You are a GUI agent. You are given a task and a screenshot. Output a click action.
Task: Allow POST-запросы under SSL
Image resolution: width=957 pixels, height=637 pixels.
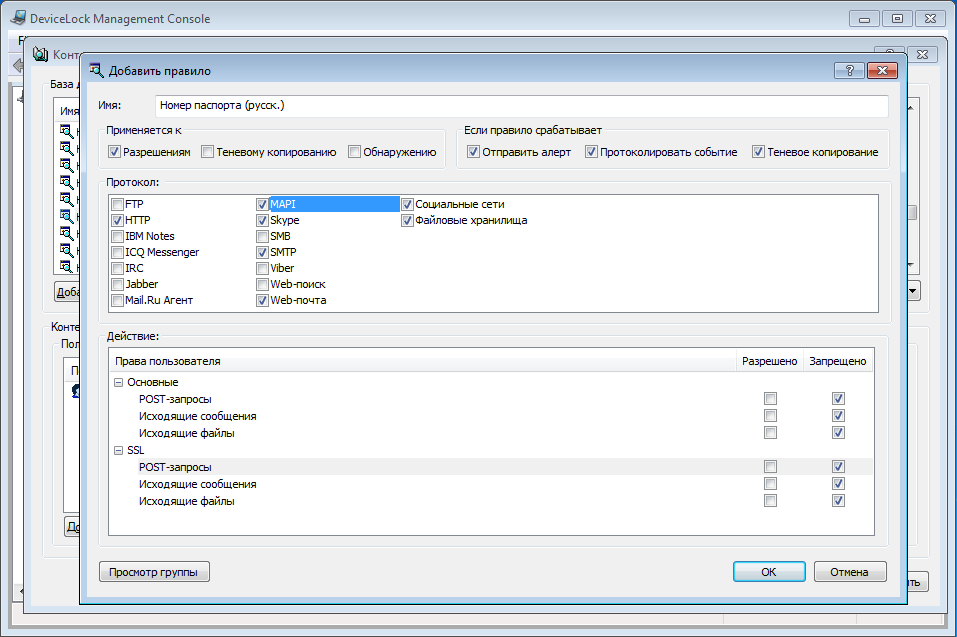pos(771,467)
